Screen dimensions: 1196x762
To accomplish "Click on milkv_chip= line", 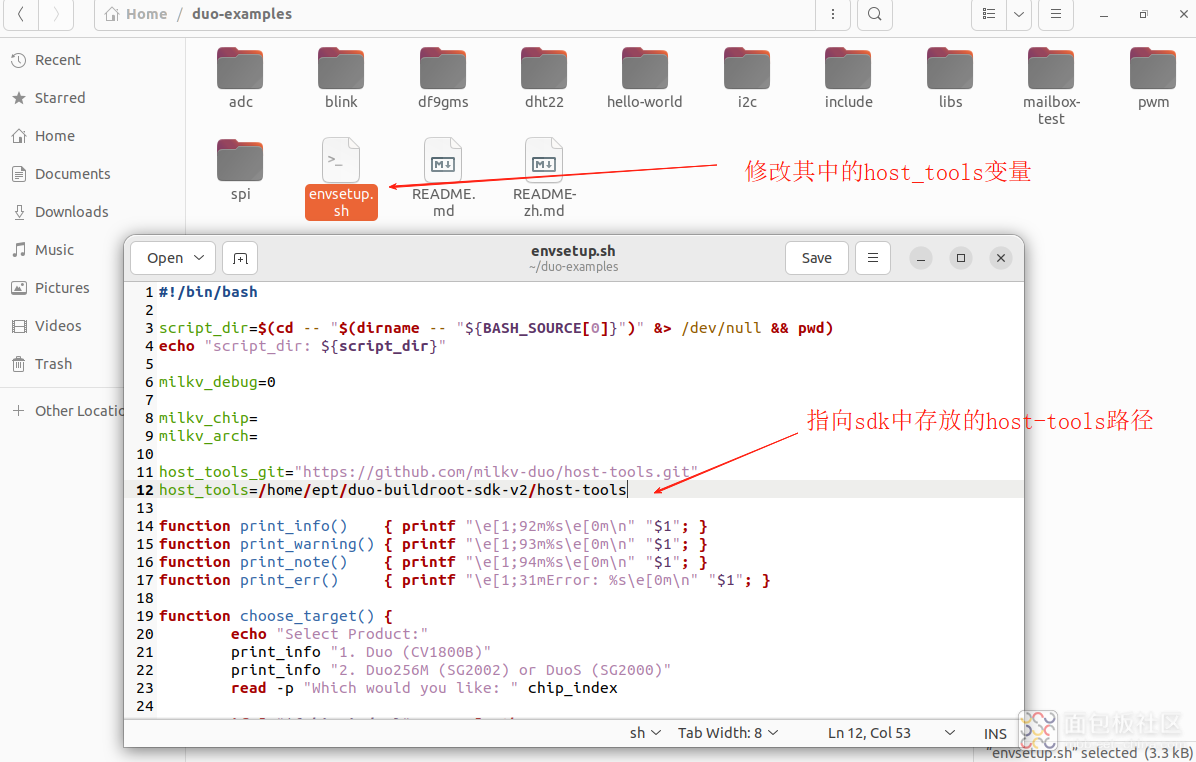I will click(208, 417).
